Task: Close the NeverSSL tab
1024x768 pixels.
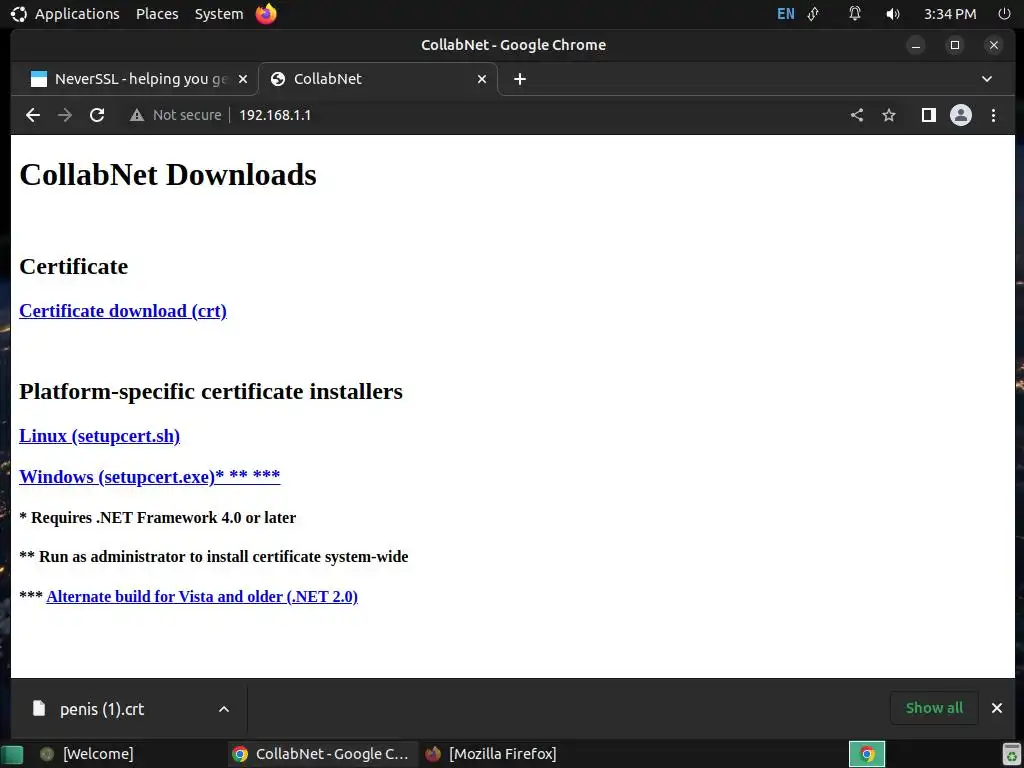Action: 243,79
